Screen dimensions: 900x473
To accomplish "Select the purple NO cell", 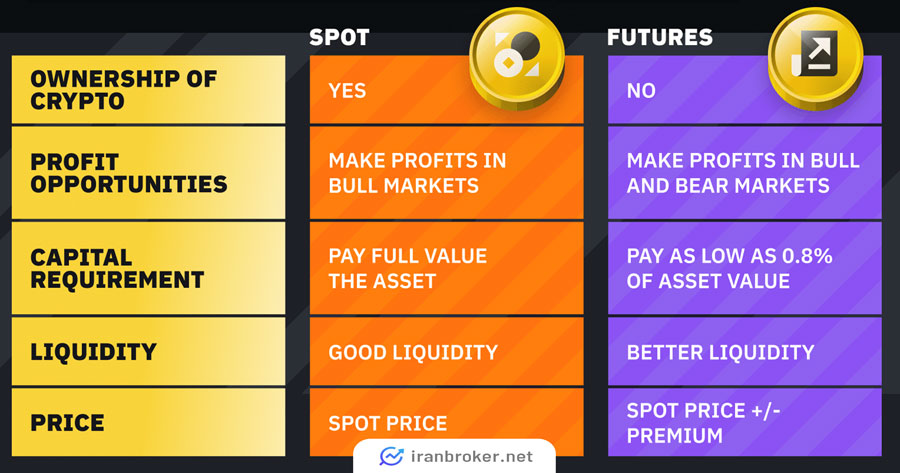I will click(x=744, y=90).
